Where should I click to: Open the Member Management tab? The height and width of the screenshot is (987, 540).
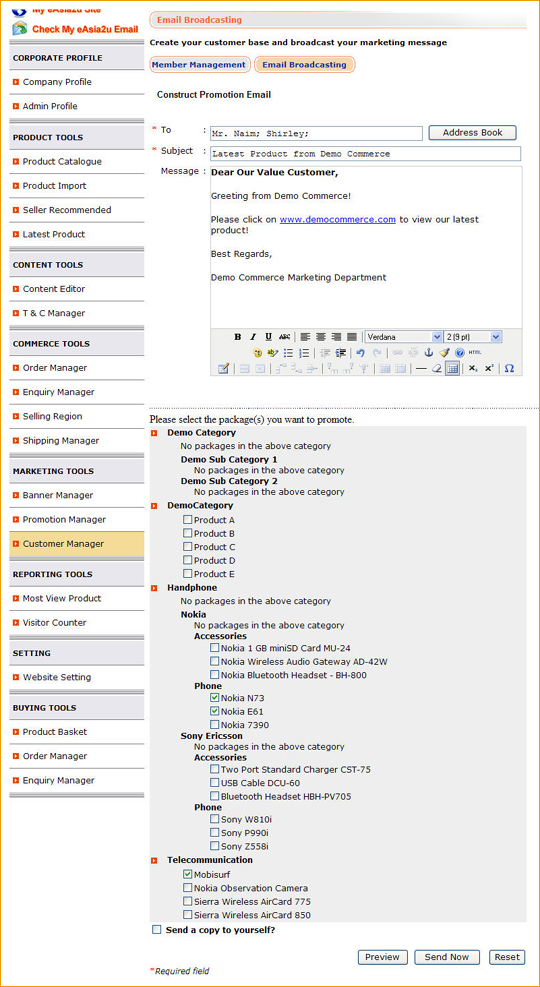point(199,65)
